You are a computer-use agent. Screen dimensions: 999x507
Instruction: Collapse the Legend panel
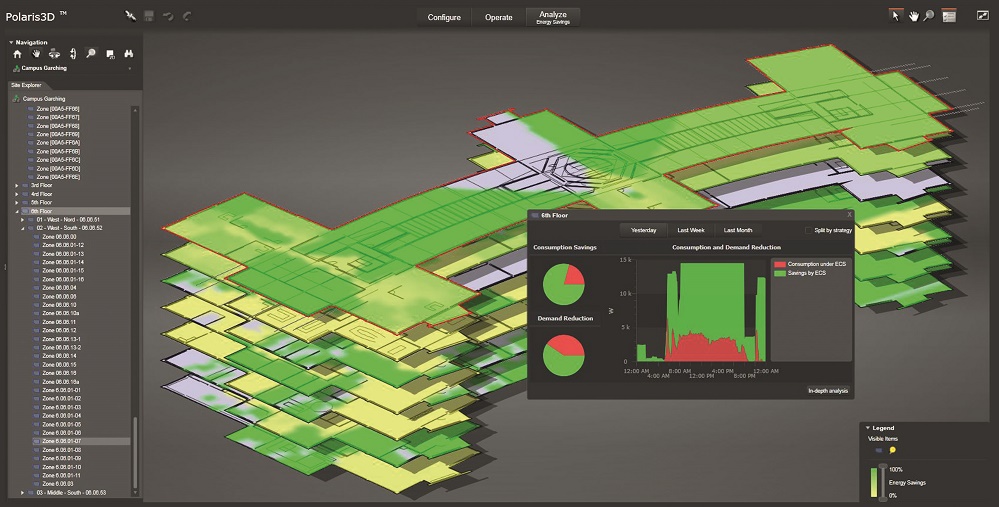868,428
